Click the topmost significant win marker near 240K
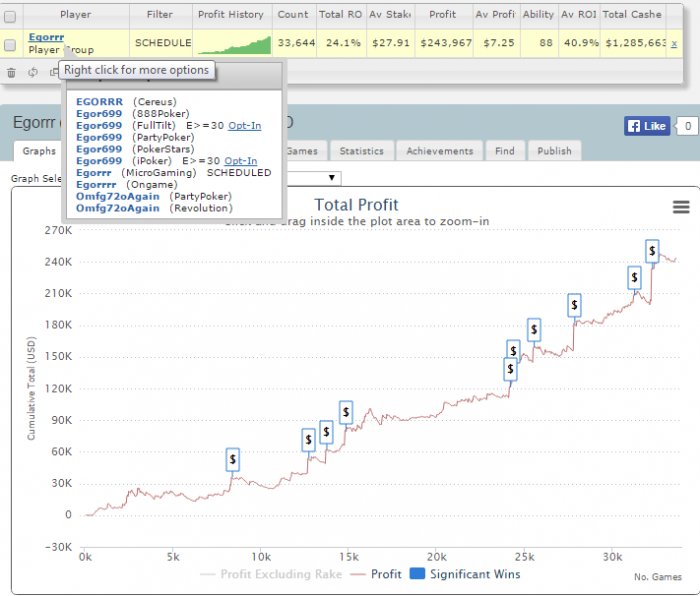The width and height of the screenshot is (700, 596). pyautogui.click(x=652, y=251)
